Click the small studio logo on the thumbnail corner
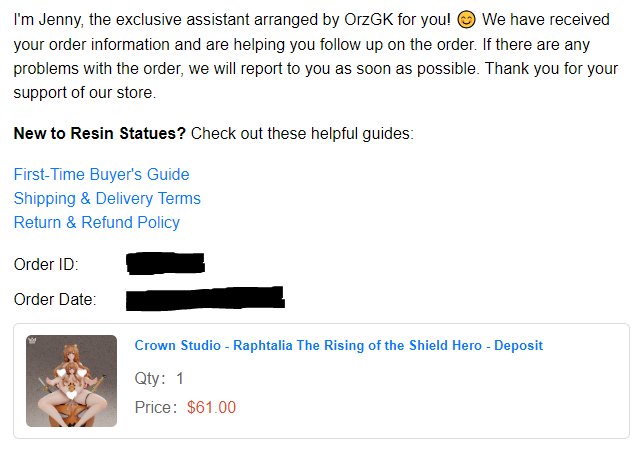The height and width of the screenshot is (451, 641). click(33, 342)
